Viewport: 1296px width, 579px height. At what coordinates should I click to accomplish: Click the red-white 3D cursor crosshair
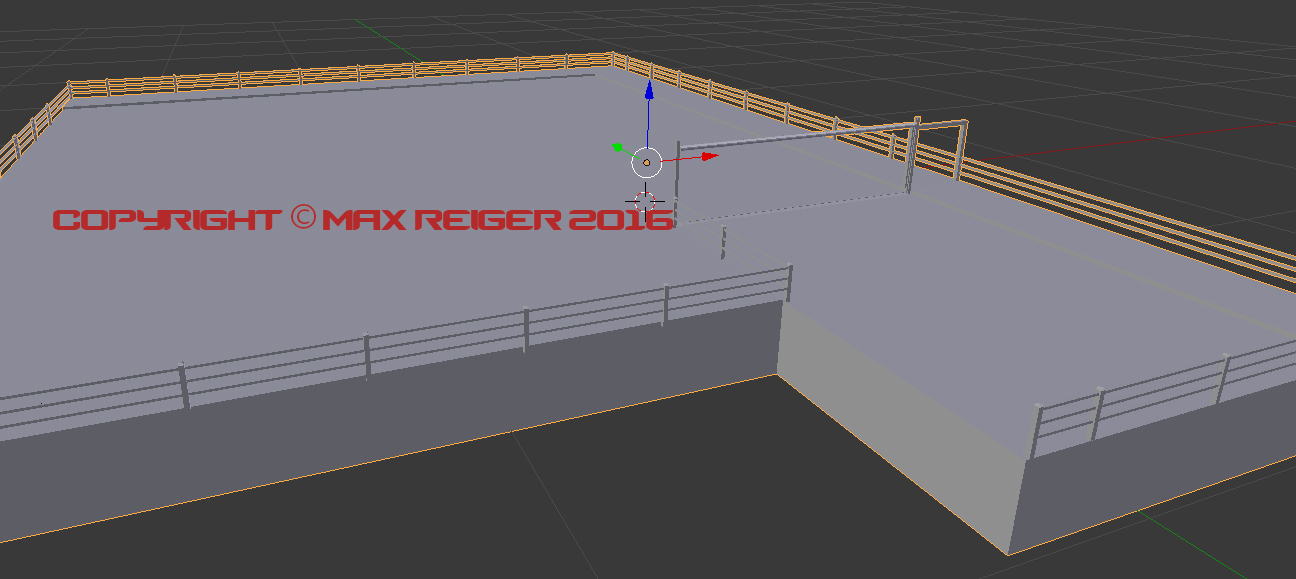point(644,201)
